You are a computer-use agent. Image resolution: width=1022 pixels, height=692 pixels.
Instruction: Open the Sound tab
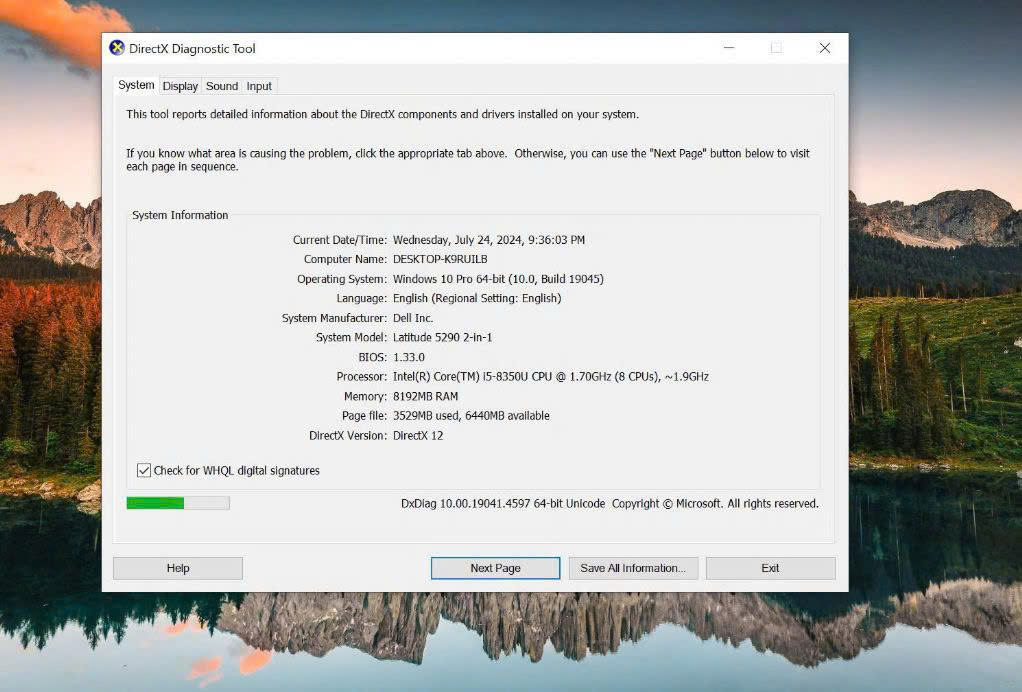tap(222, 86)
